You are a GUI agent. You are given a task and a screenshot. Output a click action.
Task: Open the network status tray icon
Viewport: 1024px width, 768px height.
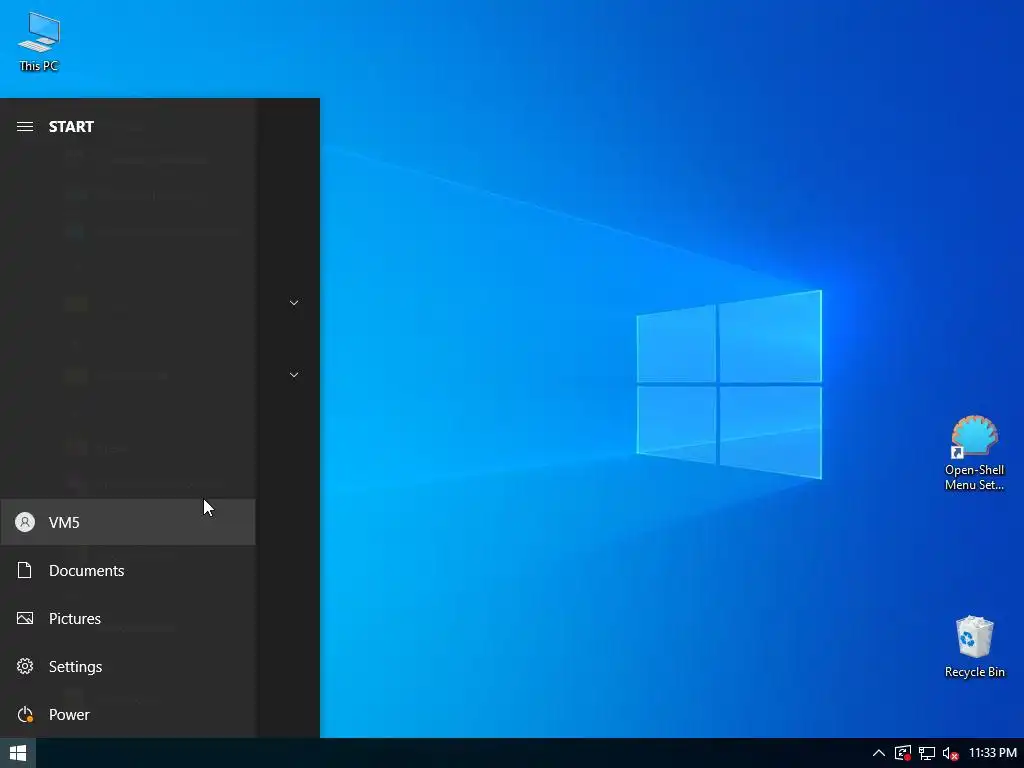point(927,754)
